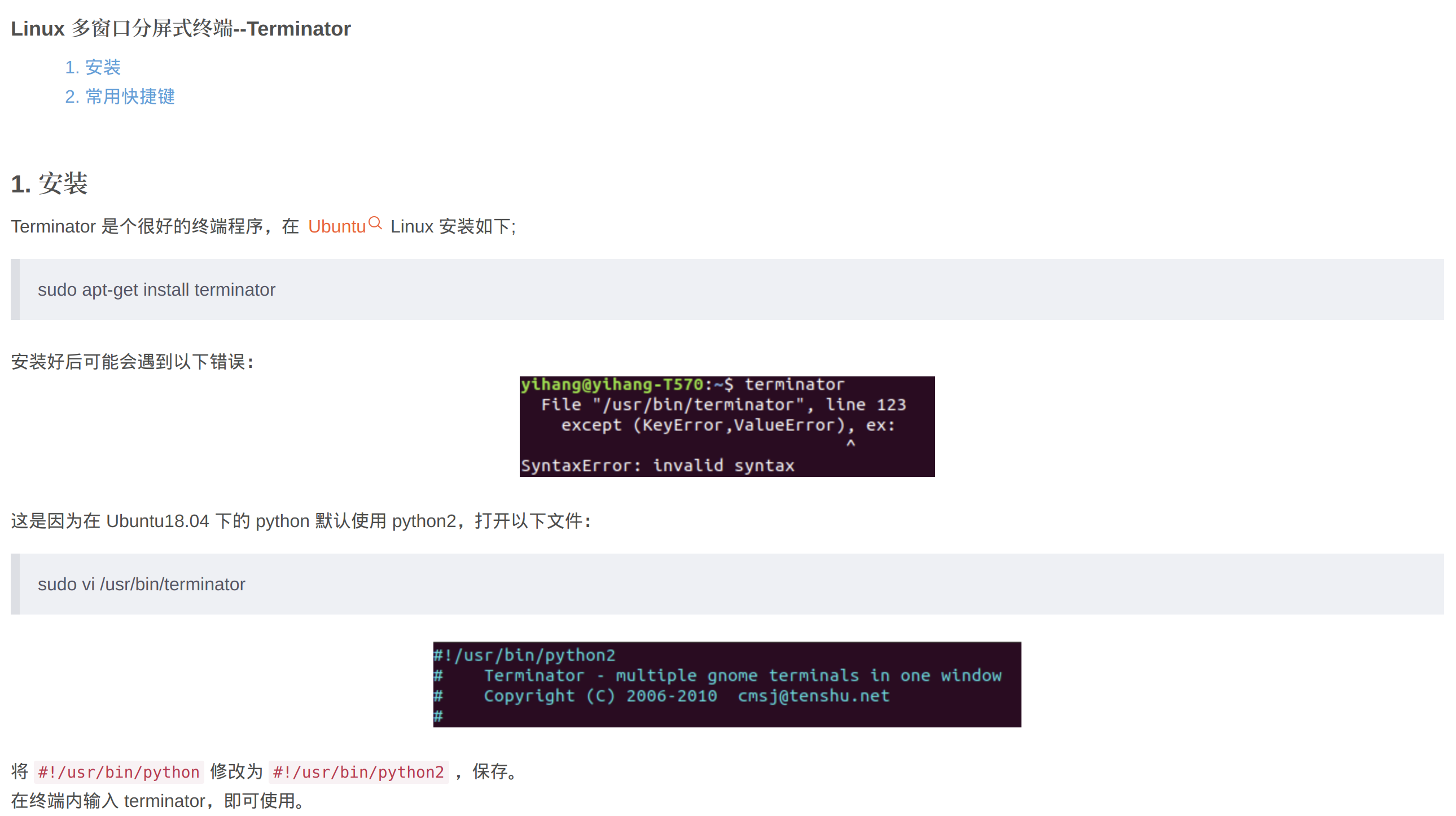
Task: Click pink inline code '#!/usr/bin/python2' after 修改为
Action: (x=358, y=772)
